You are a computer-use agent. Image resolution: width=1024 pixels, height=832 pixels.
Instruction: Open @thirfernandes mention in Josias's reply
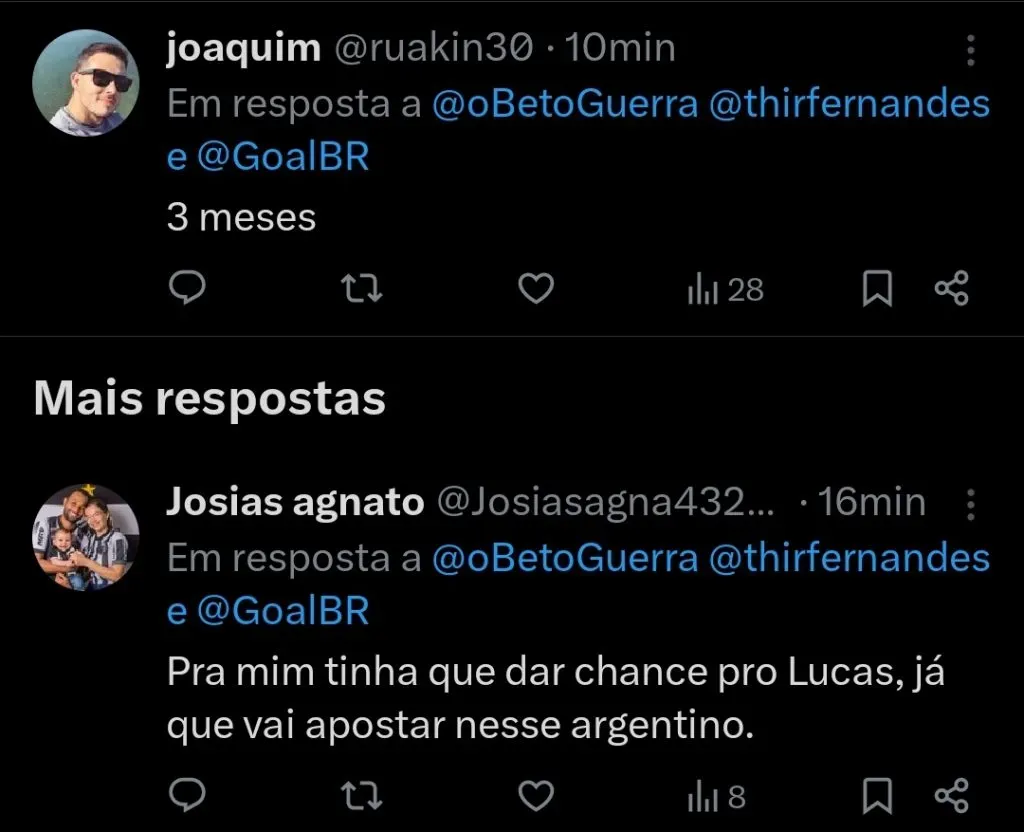(x=849, y=558)
